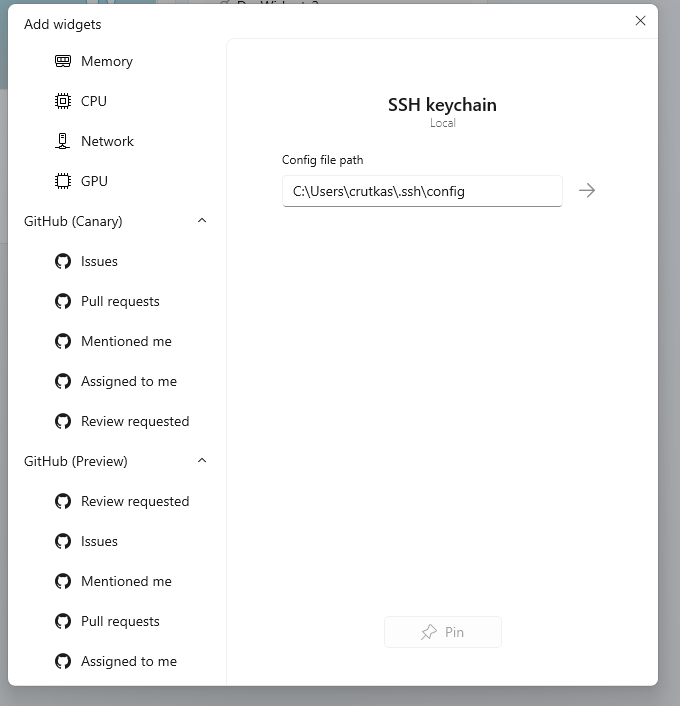Viewport: 680px width, 706px height.
Task: Click GitHub icon beside Preview Assigned to me
Action: click(63, 661)
